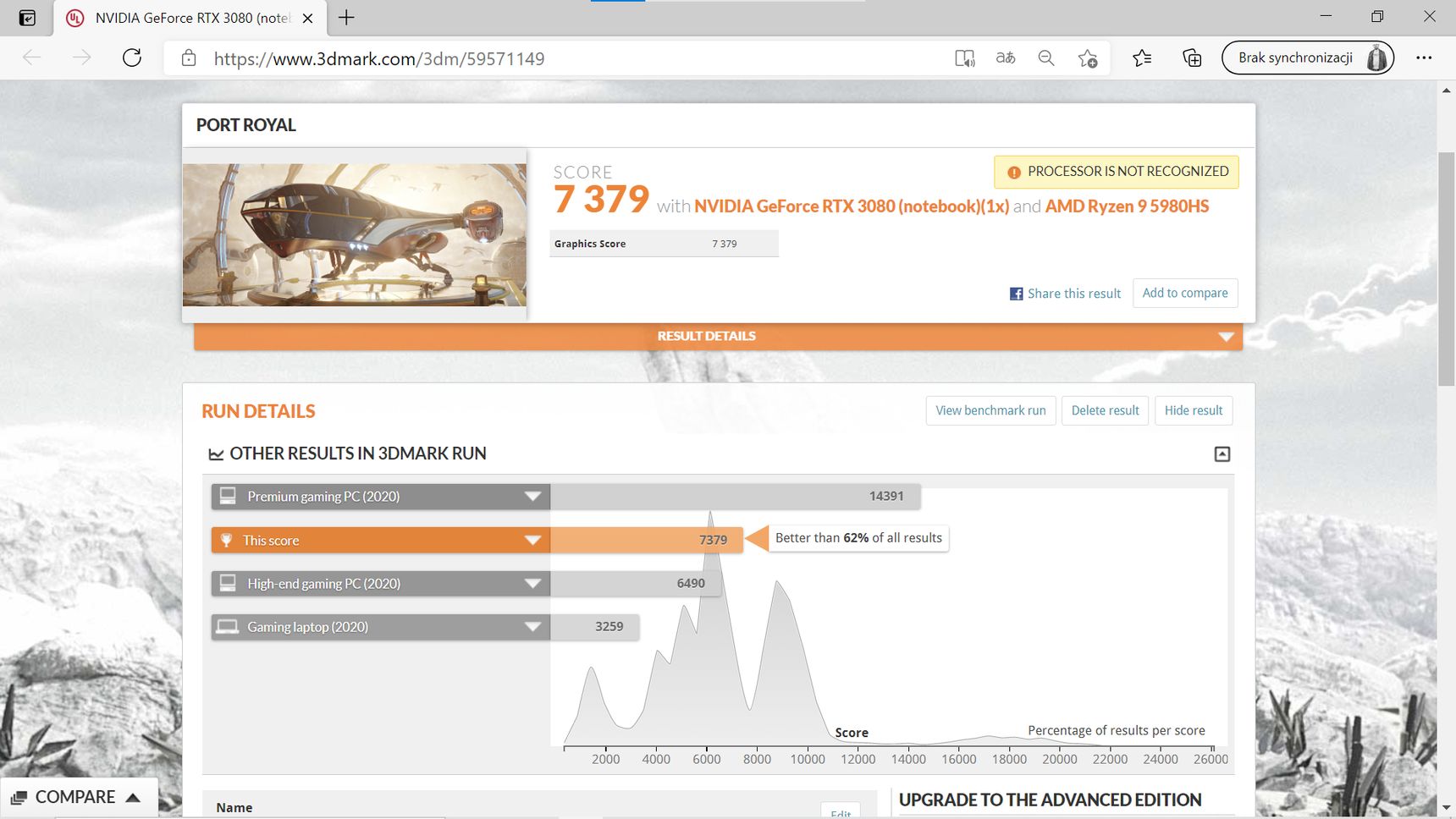1456x819 pixels.
Task: Open the immersive reader icon
Action: click(x=964, y=58)
